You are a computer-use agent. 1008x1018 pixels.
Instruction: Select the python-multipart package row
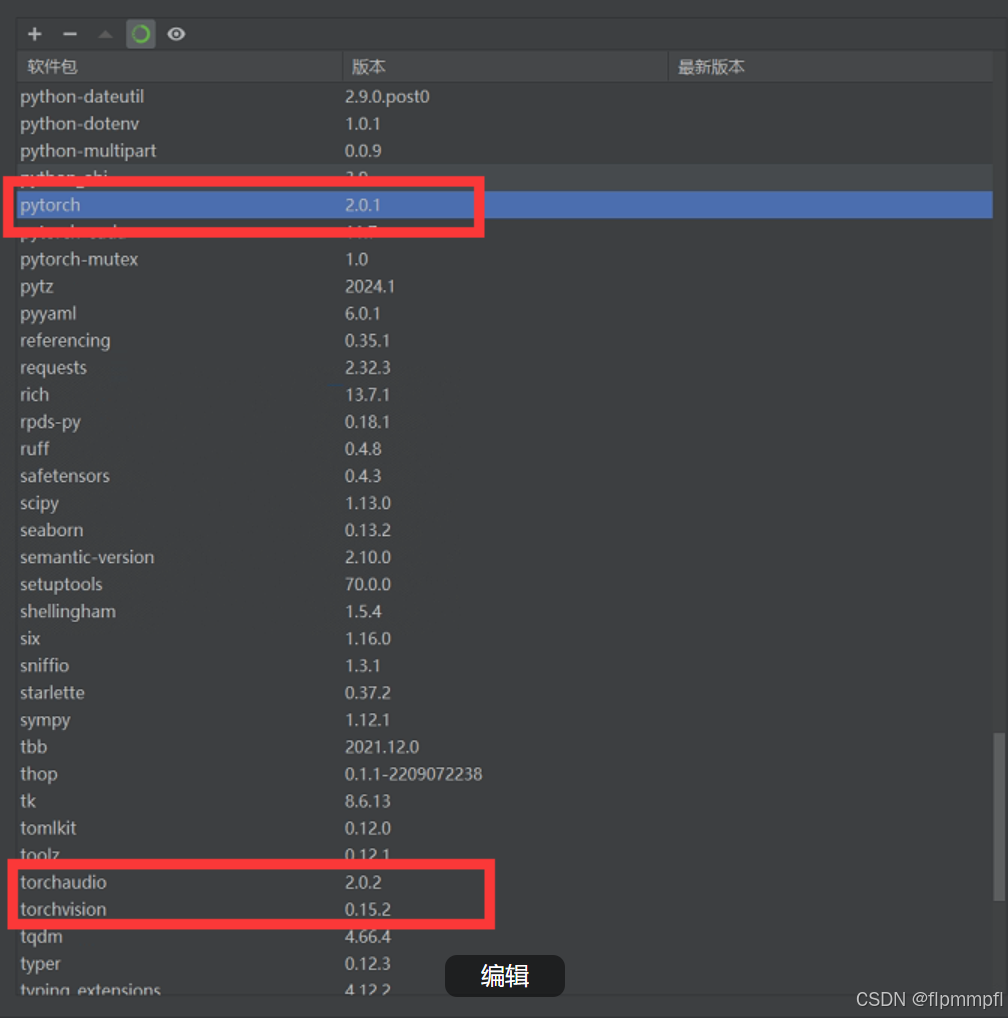504,151
